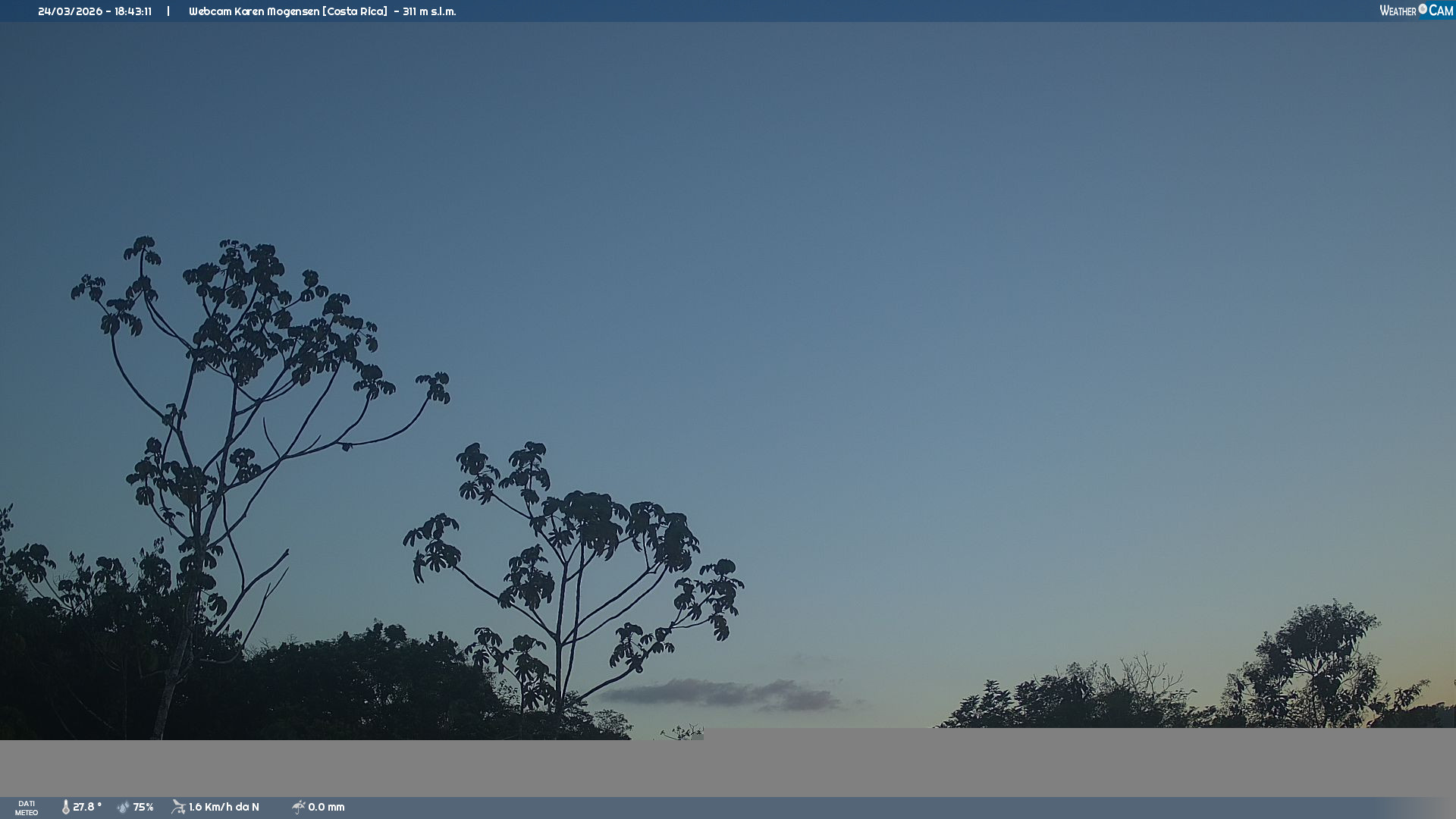Click the 18:43:11 time display
Image resolution: width=1456 pixels, height=819 pixels.
(x=133, y=11)
